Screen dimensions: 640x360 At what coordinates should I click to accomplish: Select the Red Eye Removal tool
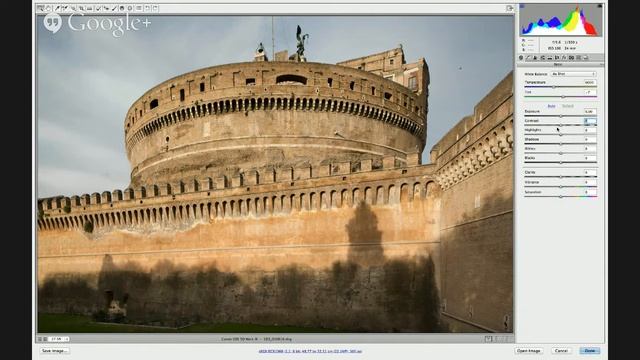pyautogui.click(x=106, y=8)
